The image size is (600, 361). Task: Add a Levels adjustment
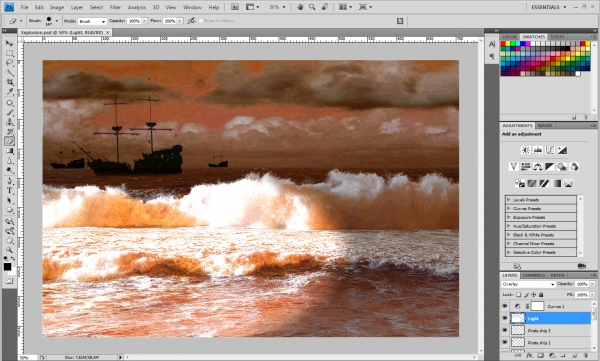click(538, 150)
